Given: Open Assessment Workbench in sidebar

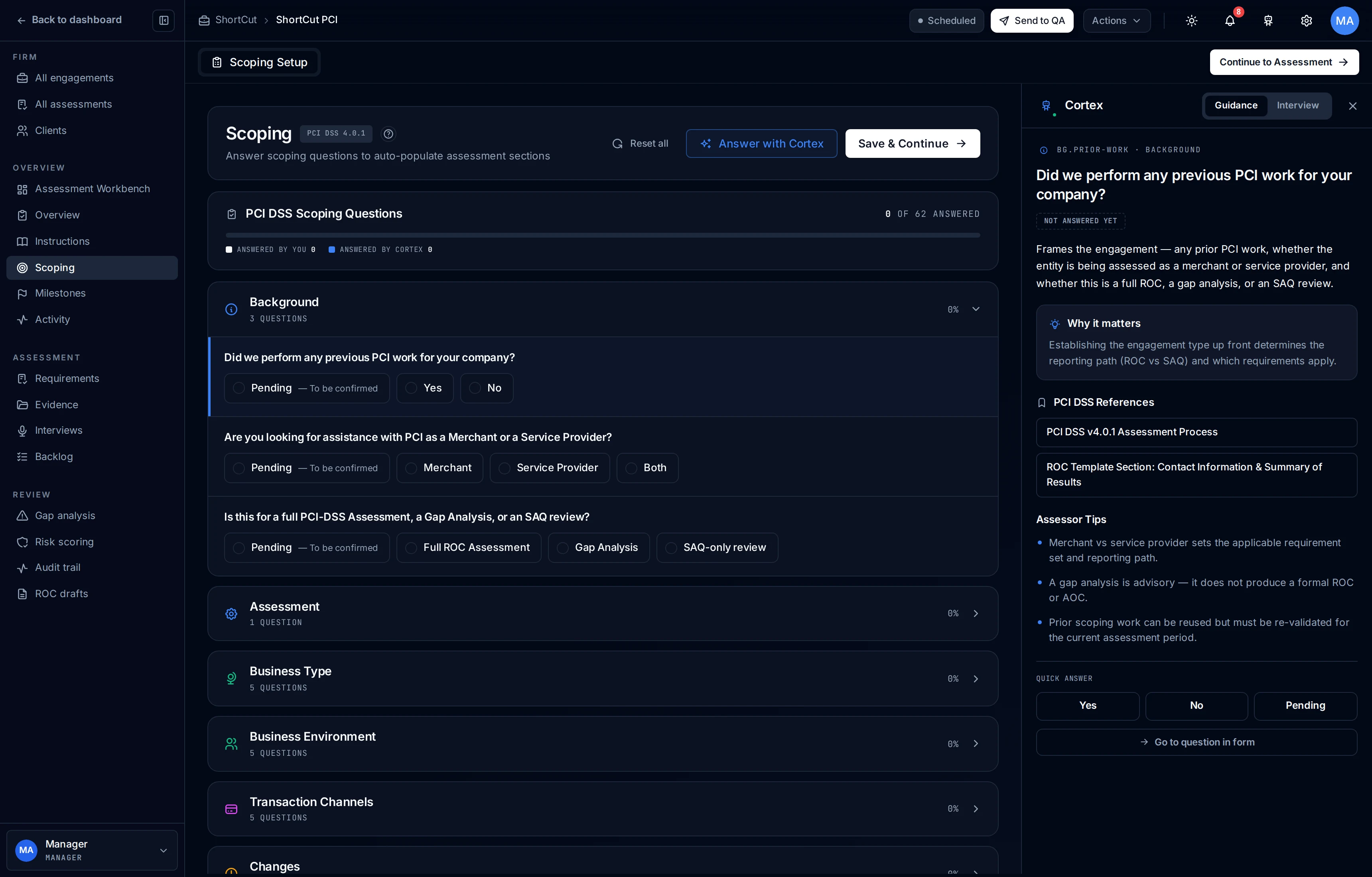Looking at the screenshot, I should (x=92, y=189).
